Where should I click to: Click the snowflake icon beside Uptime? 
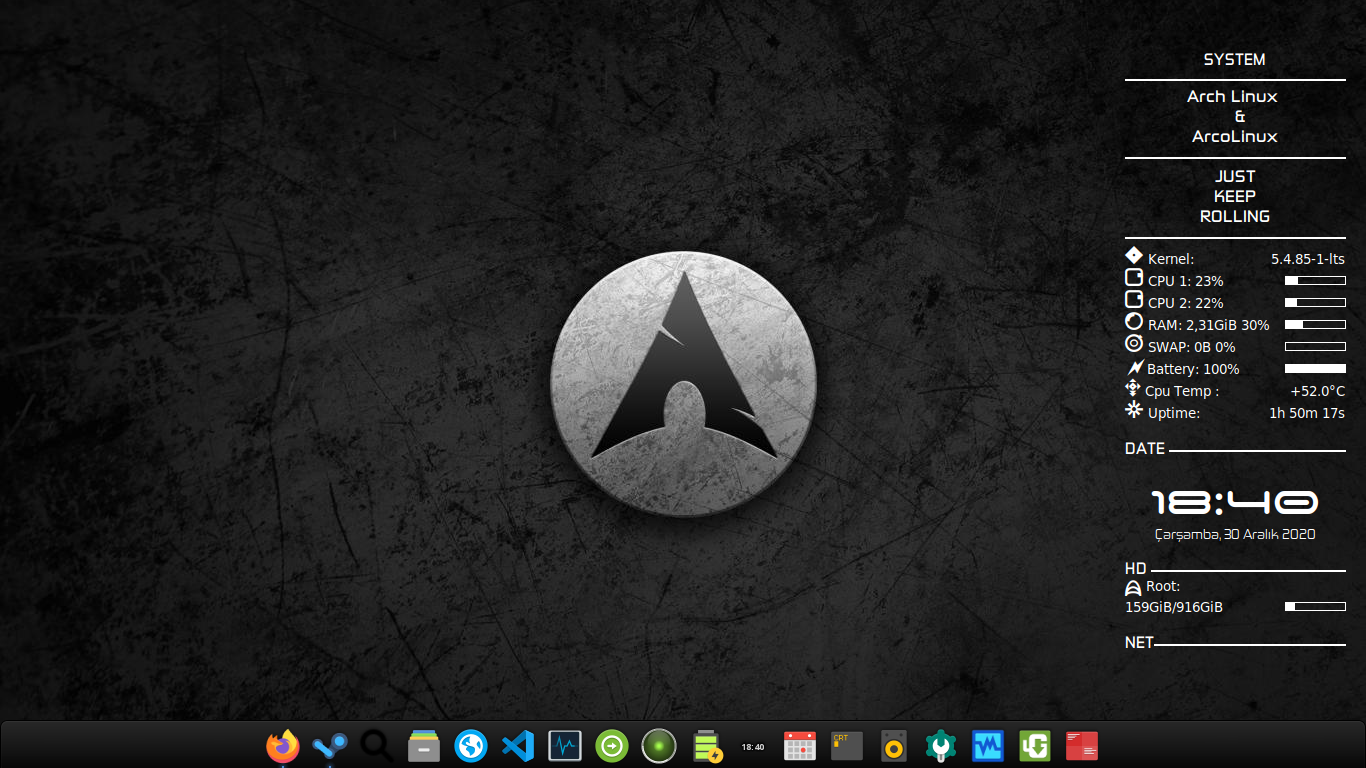click(1134, 410)
